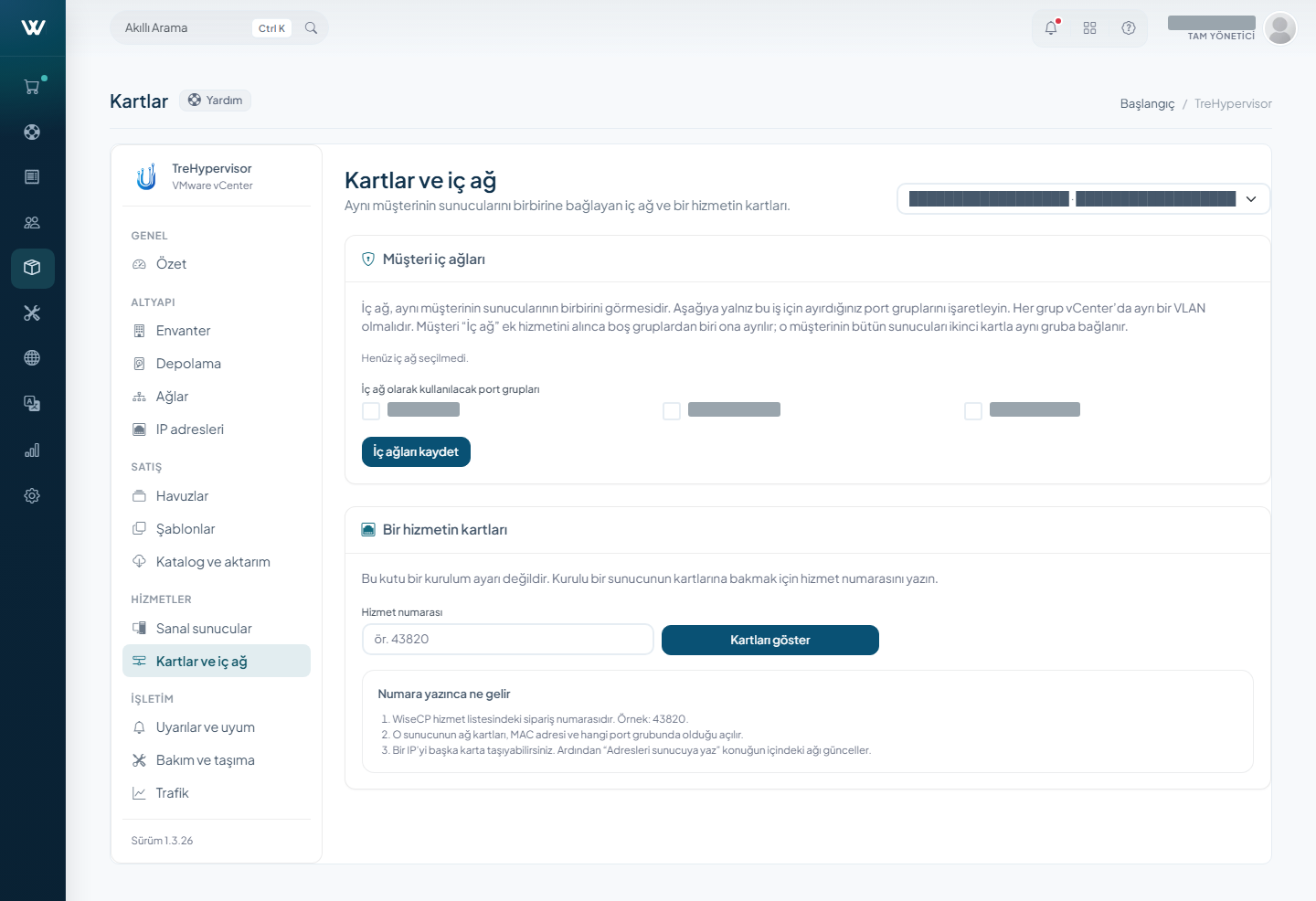The width and height of the screenshot is (1316, 901).
Task: Click the İç ağları kaydet button
Action: coord(416,452)
